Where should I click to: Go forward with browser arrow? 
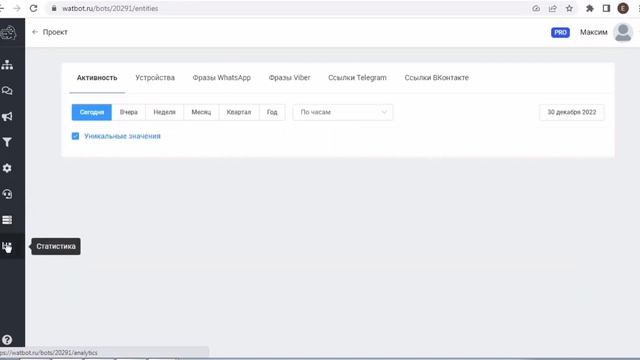(17, 8)
